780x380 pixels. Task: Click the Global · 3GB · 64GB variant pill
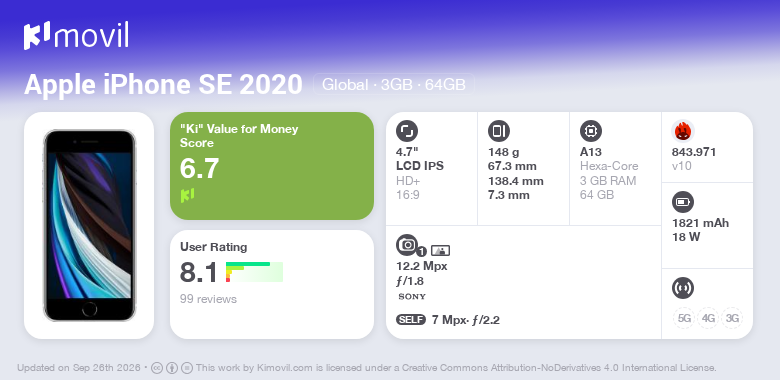(393, 85)
